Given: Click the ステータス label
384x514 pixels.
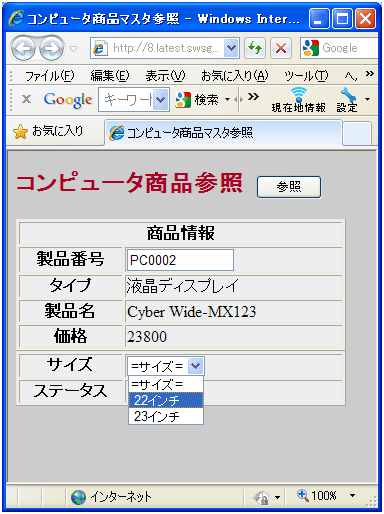Looking at the screenshot, I should point(70,391).
